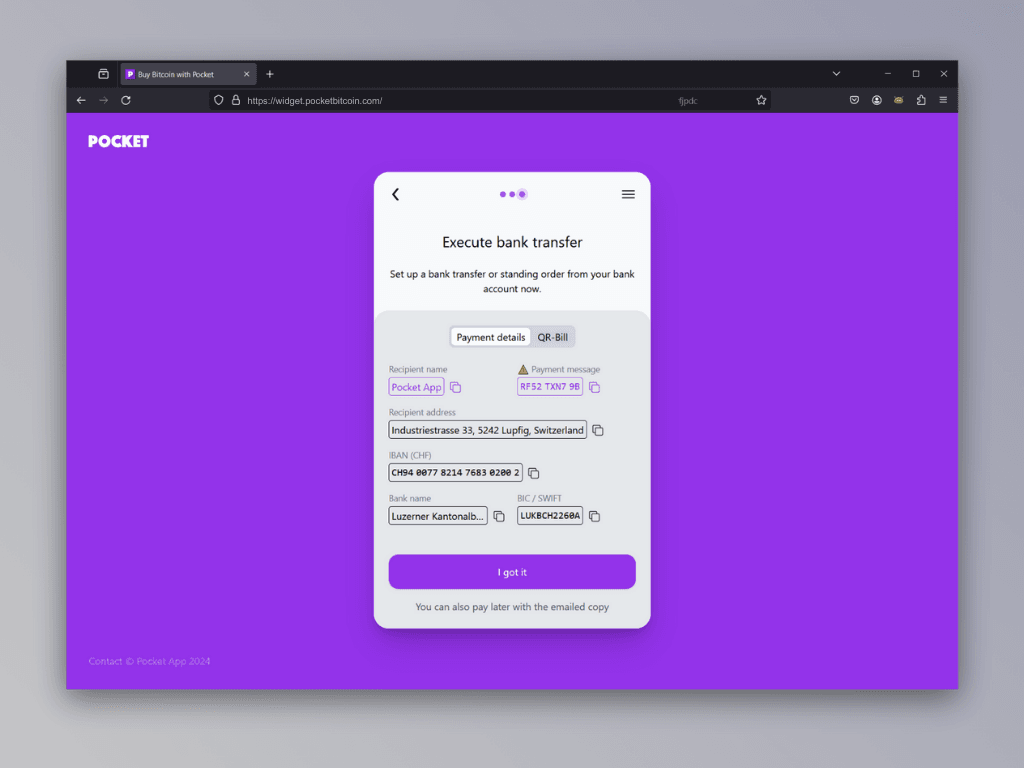Reload the page
Screen dimensions: 1024x768
pos(126,101)
